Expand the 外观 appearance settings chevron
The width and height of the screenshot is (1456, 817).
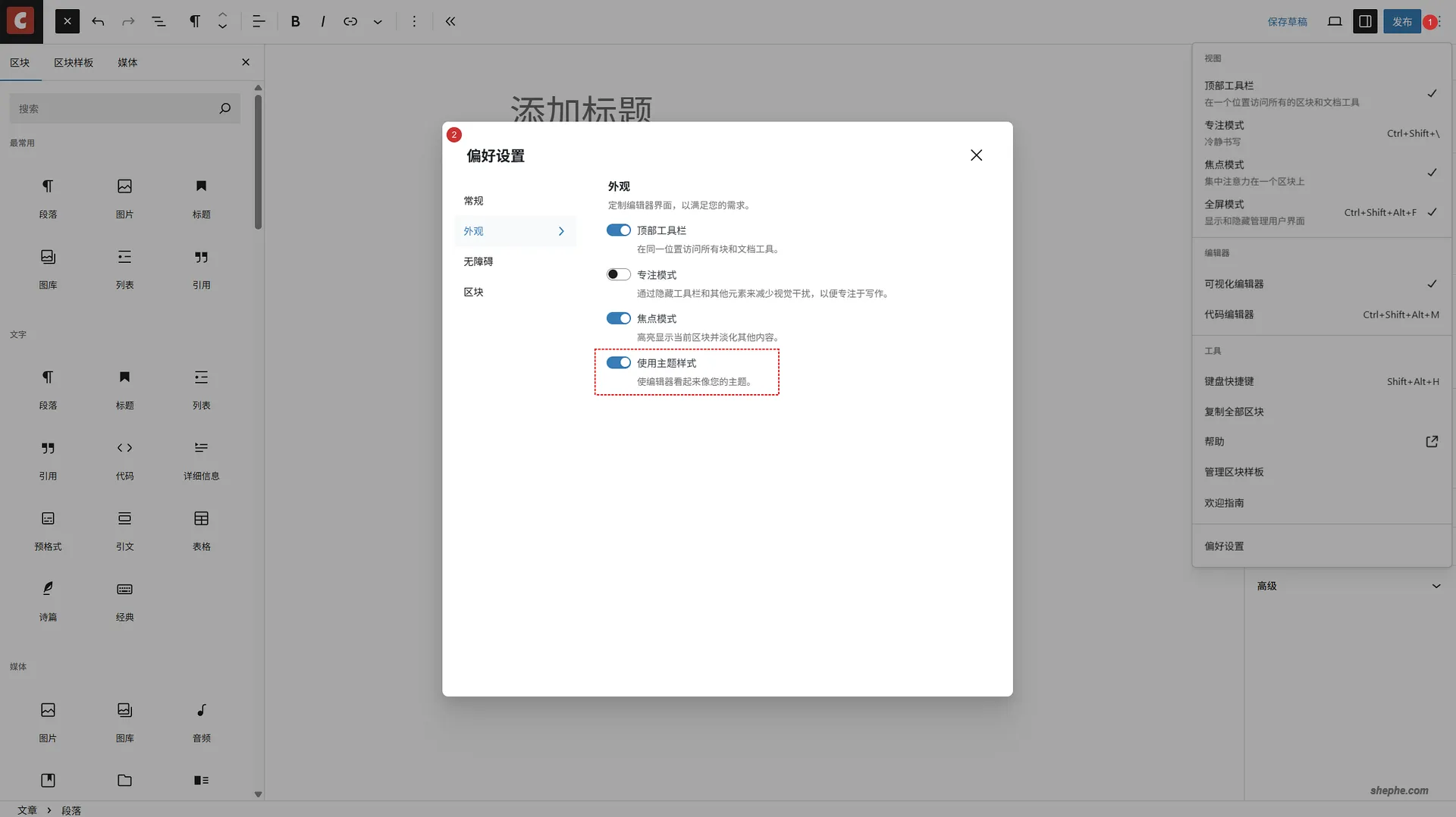click(x=562, y=231)
